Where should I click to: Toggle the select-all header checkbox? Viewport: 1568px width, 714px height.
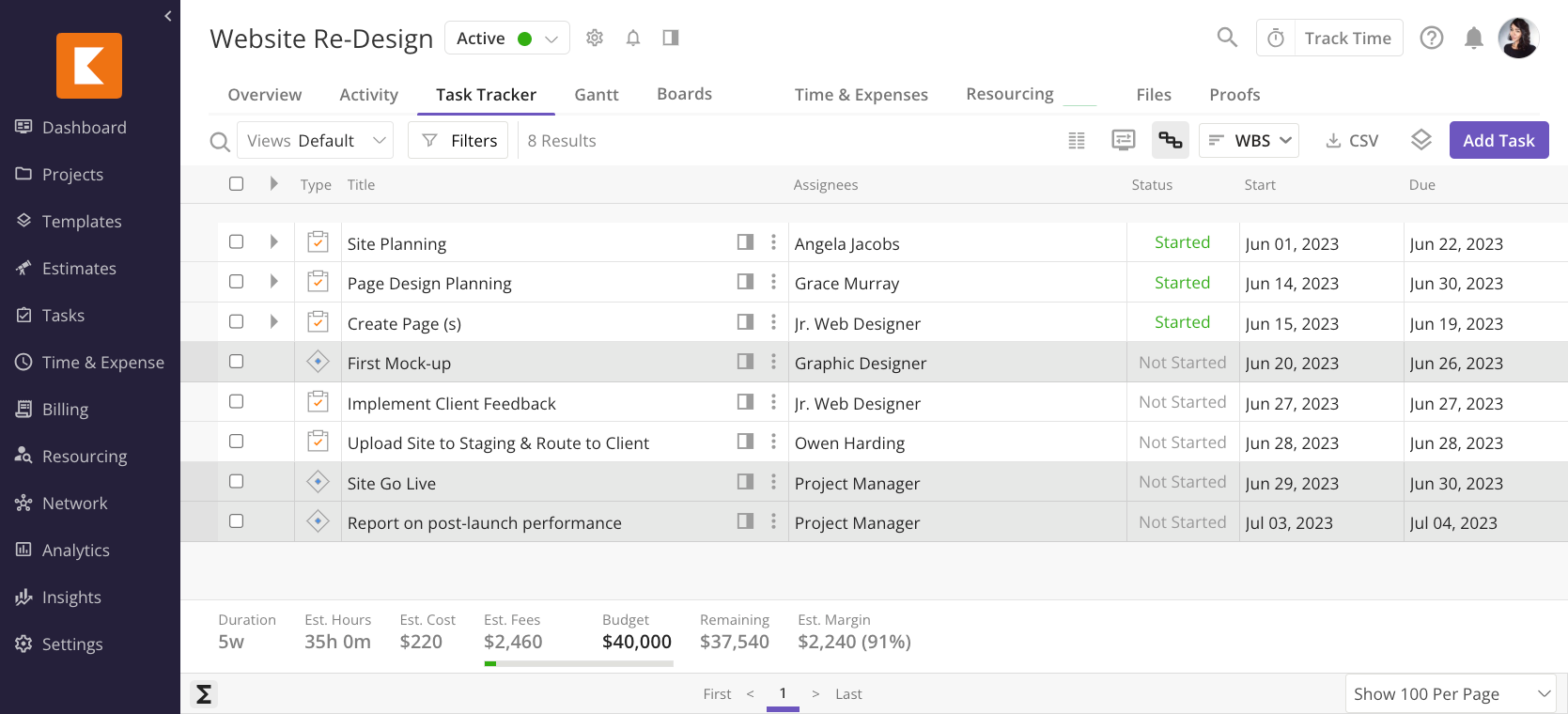coord(237,184)
